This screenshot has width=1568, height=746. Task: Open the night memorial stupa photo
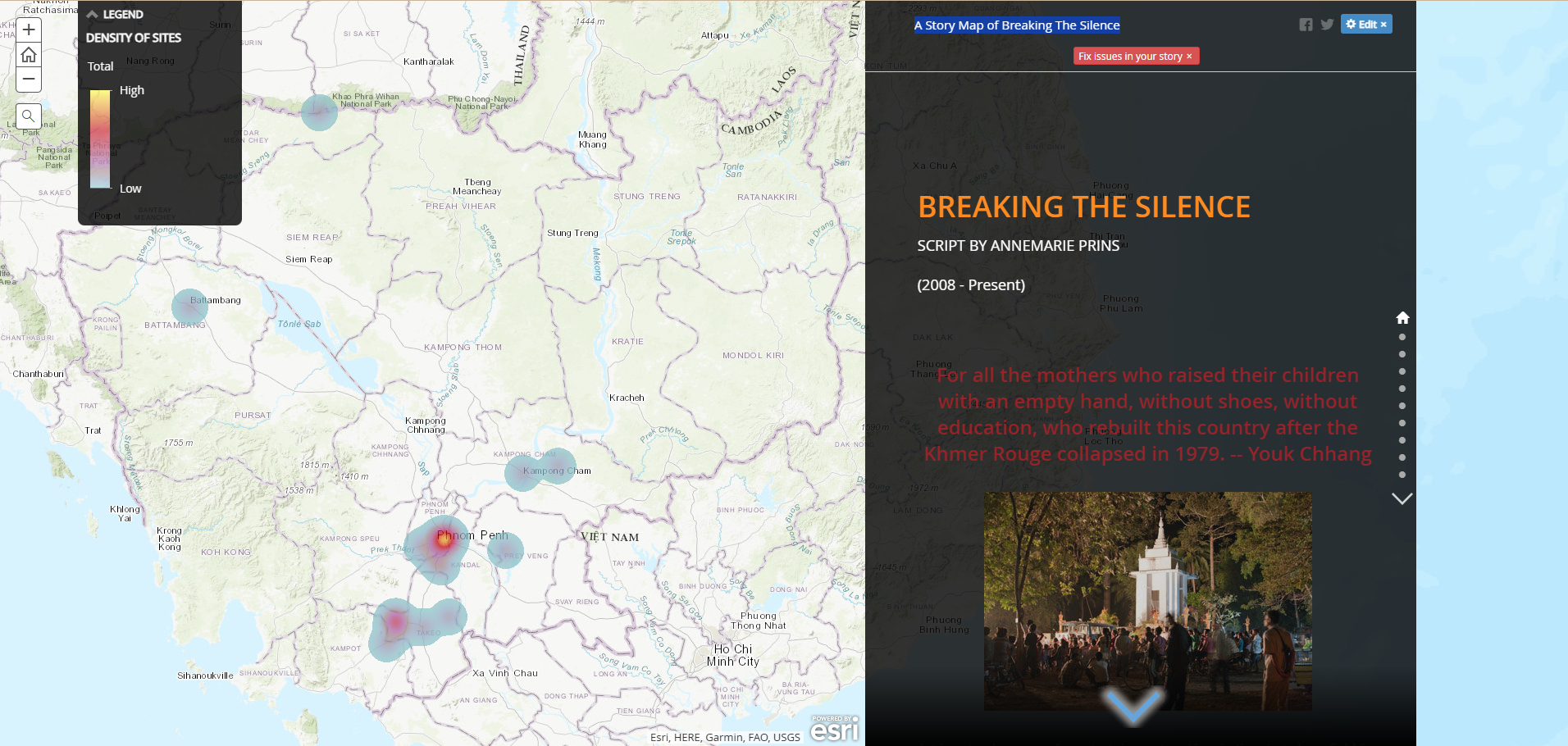click(1147, 601)
